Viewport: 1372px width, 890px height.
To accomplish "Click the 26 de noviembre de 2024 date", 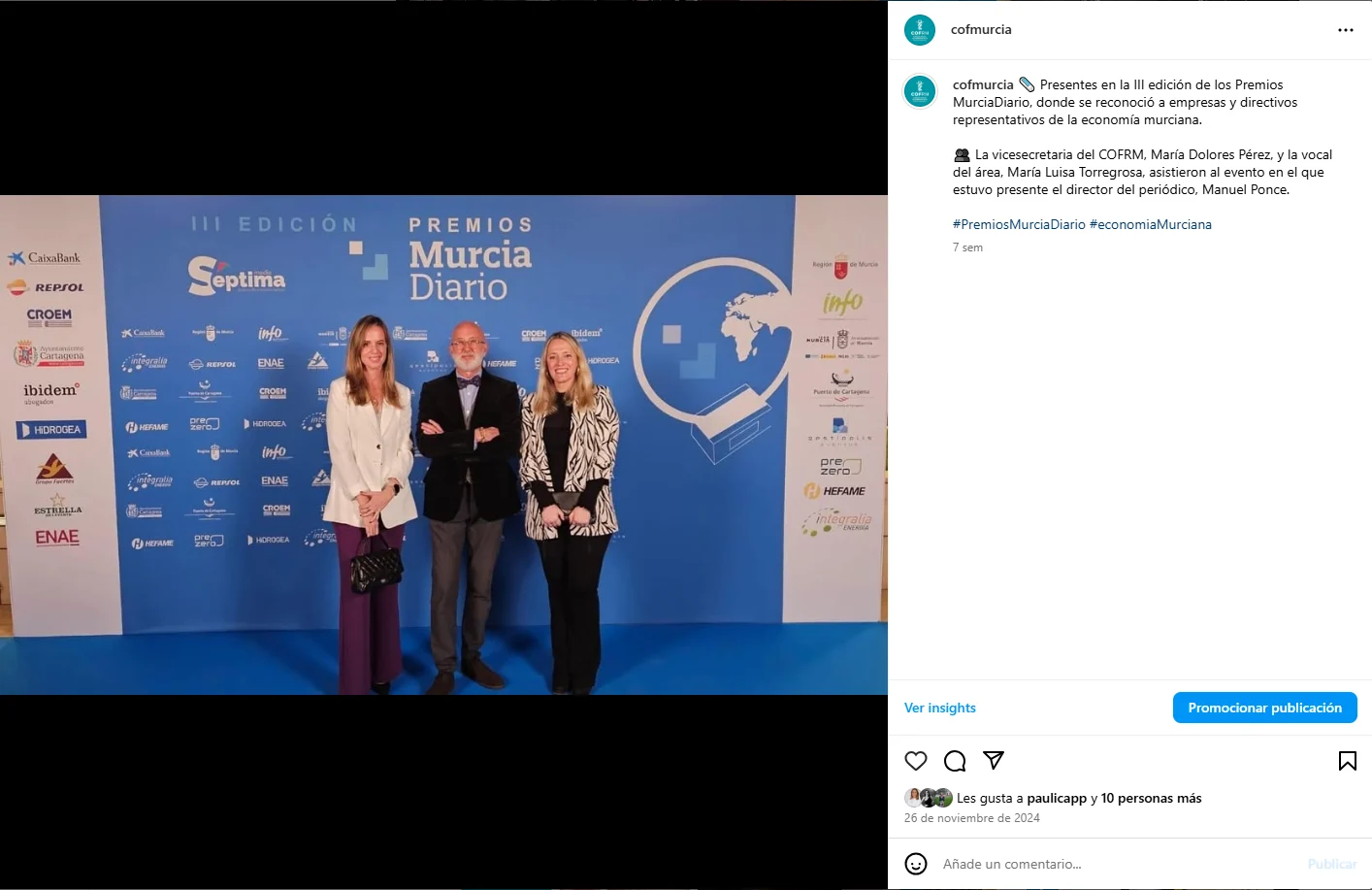I will pos(972,818).
